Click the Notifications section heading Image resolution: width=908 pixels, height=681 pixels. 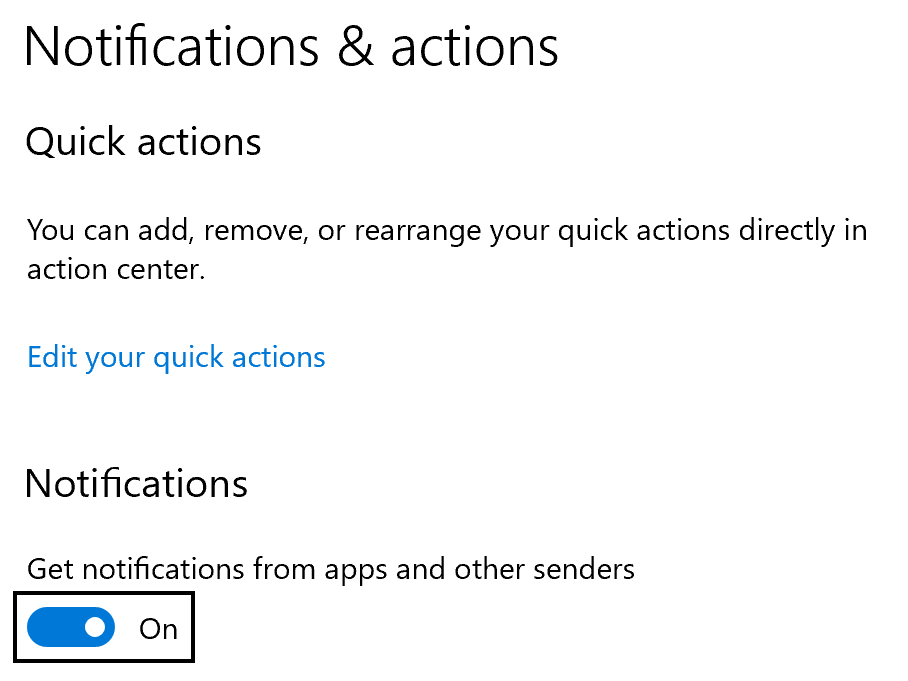[x=136, y=484]
